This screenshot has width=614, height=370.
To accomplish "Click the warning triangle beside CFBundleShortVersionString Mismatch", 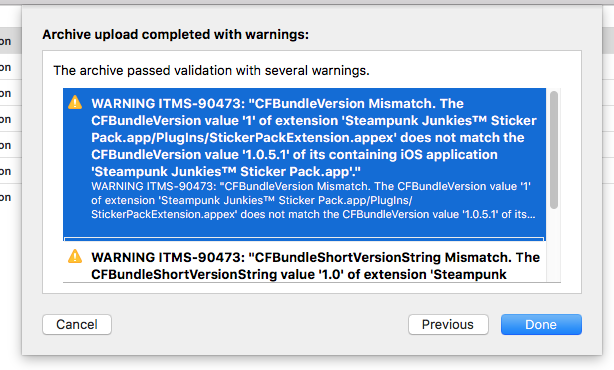I will (x=75, y=256).
